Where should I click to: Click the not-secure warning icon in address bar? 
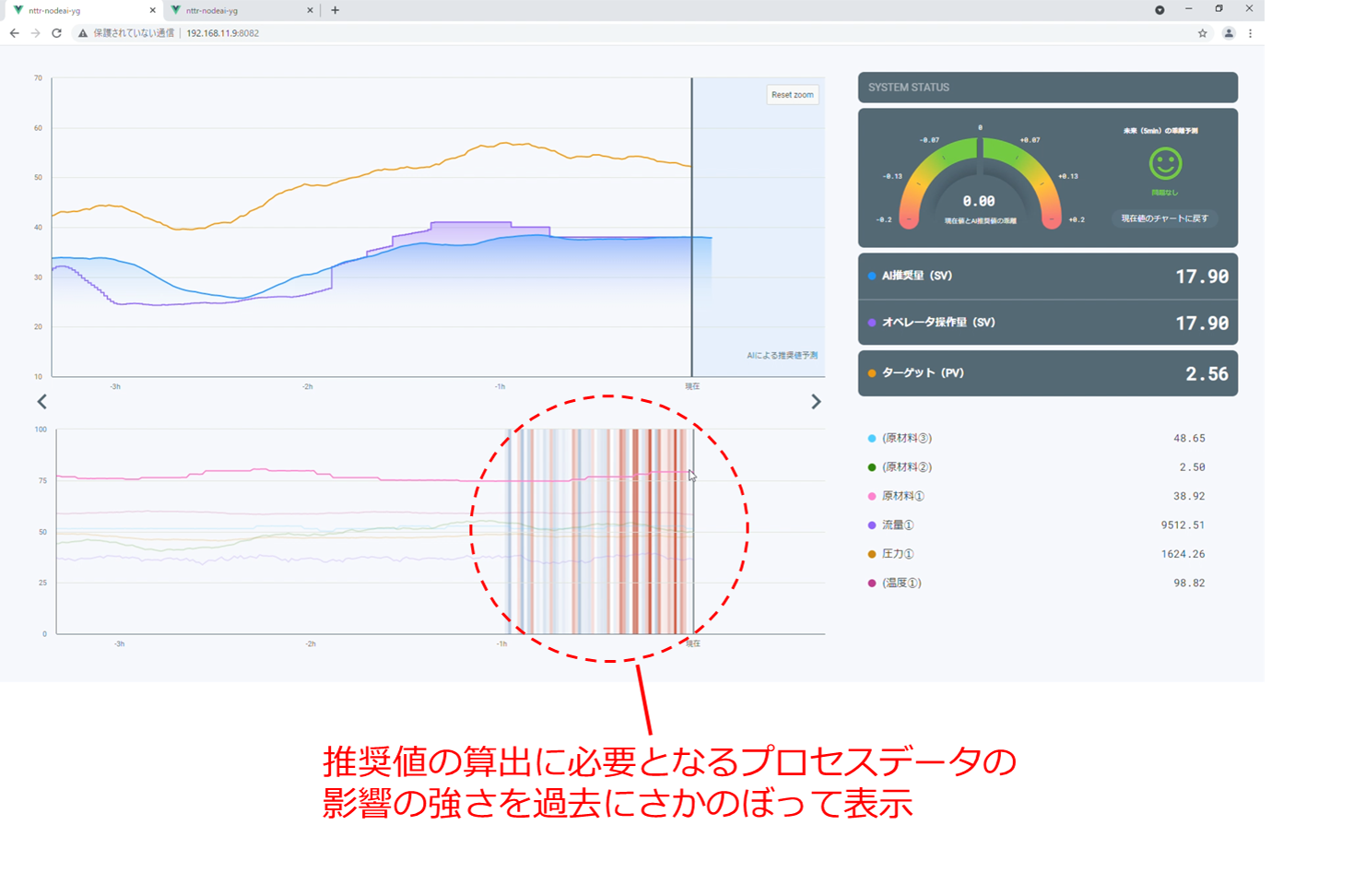[x=83, y=33]
